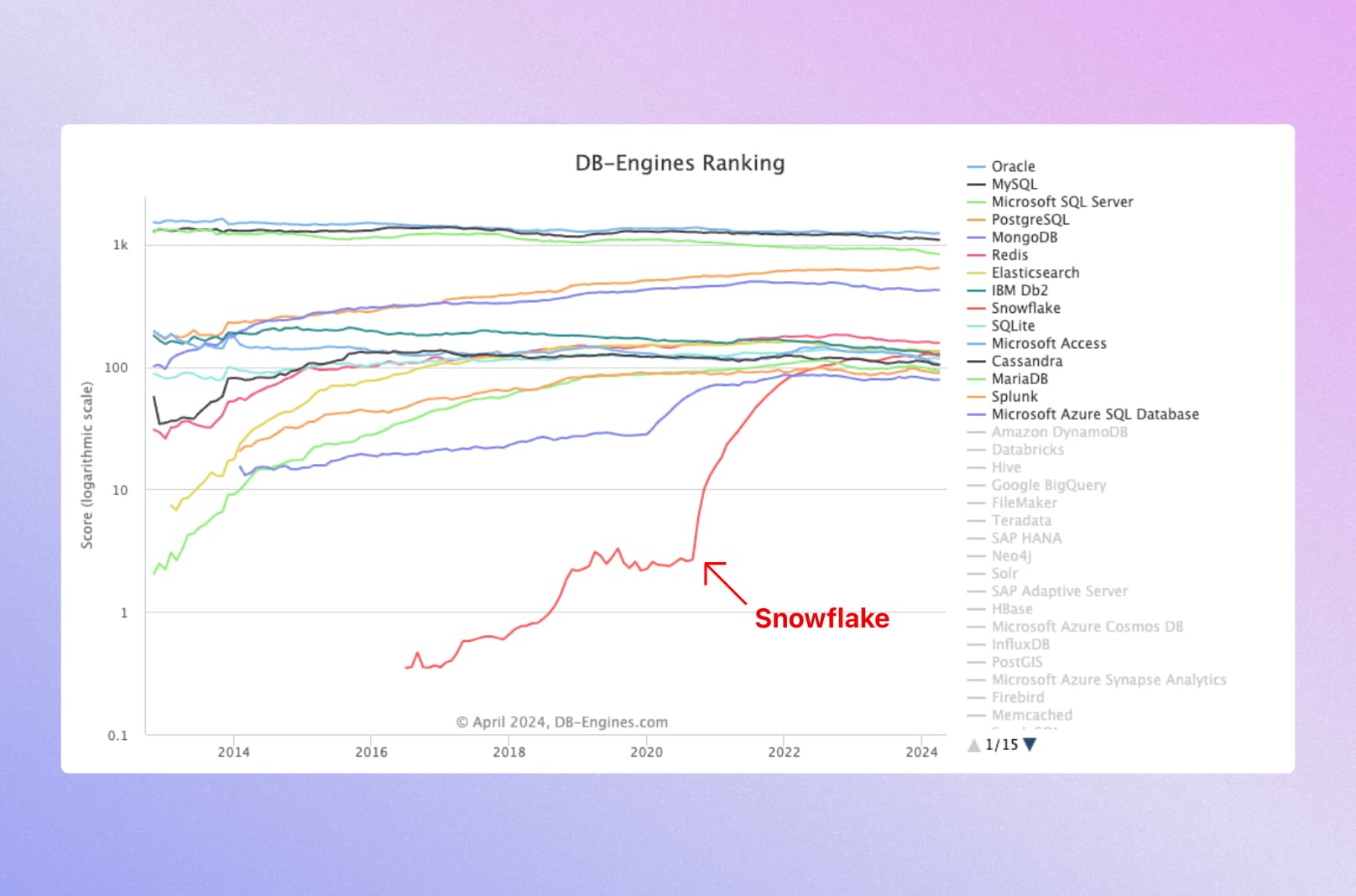Hide the Splunk series
Screen dimensions: 1356x896
point(1002,396)
